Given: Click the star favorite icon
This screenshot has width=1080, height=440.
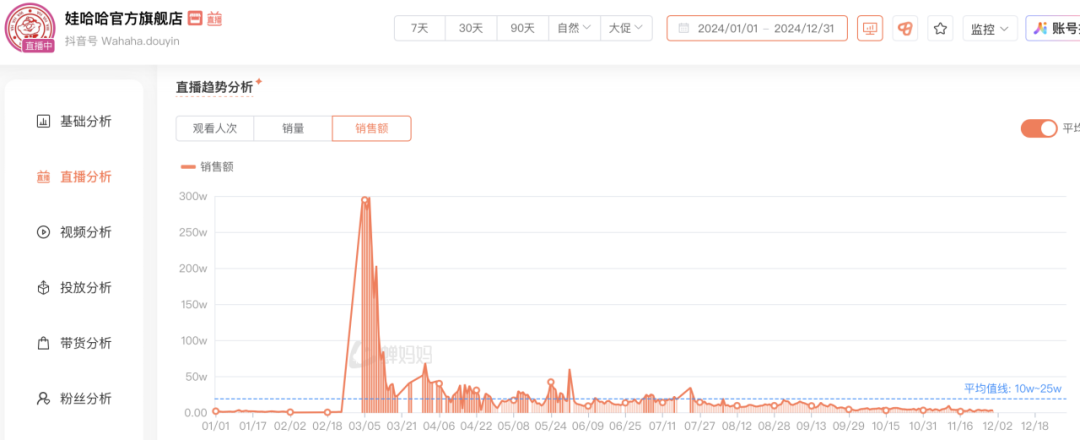Looking at the screenshot, I should click(940, 29).
